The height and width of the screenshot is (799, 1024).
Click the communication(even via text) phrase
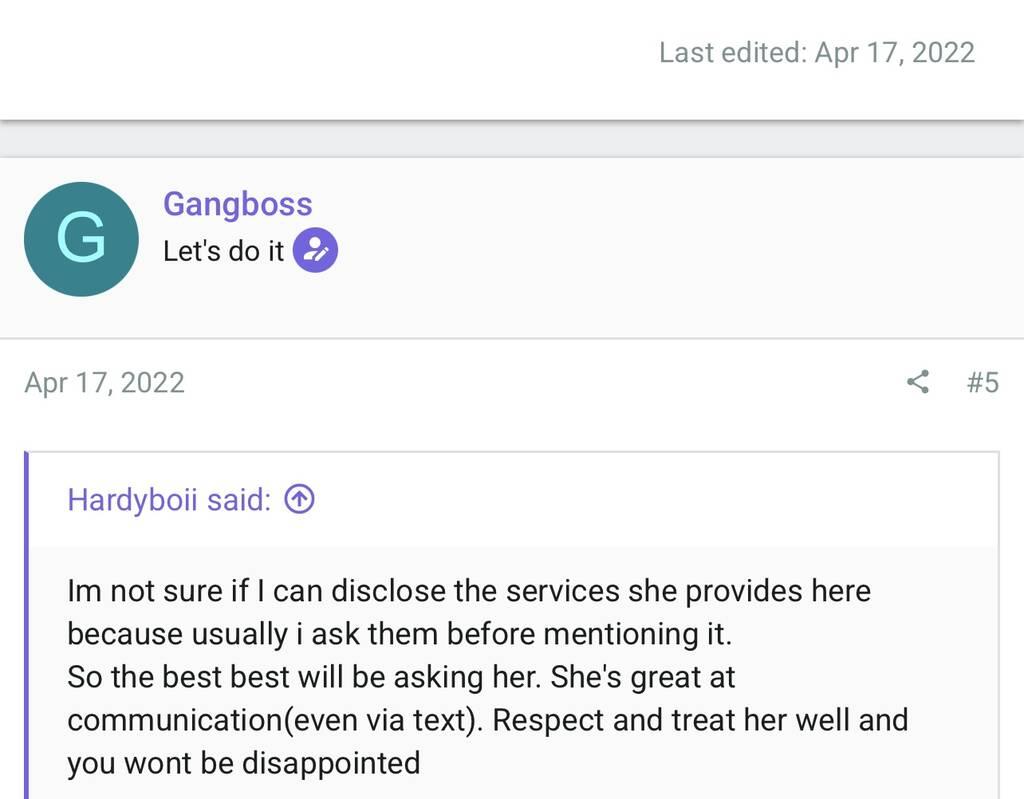(270, 720)
